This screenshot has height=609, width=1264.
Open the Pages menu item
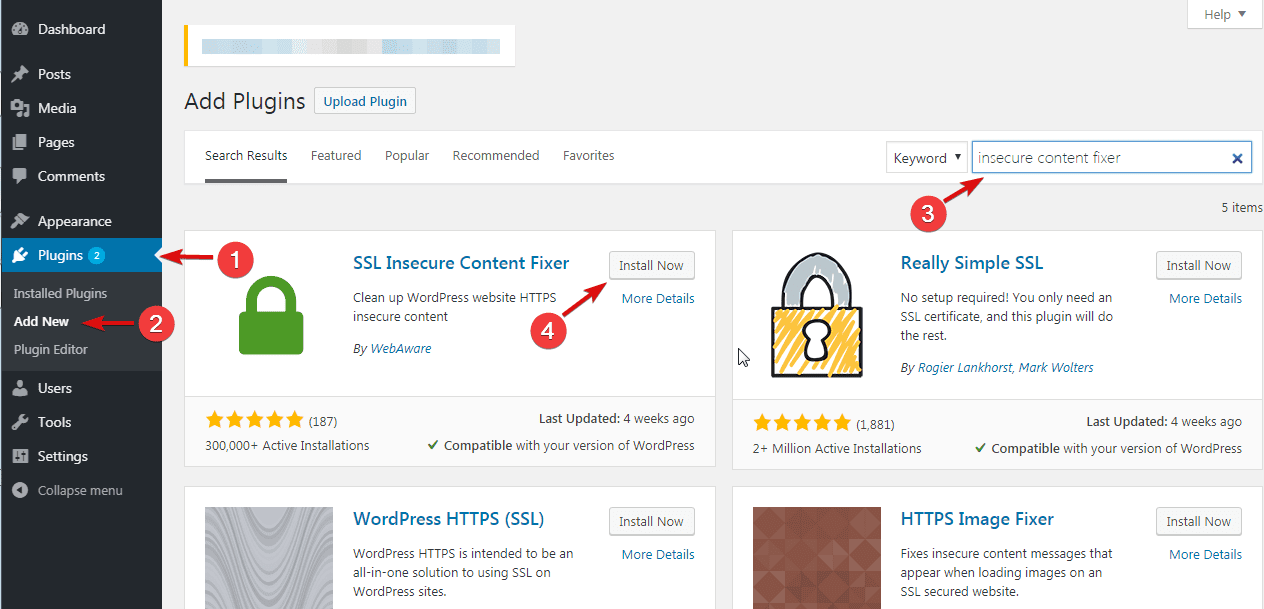(81, 142)
